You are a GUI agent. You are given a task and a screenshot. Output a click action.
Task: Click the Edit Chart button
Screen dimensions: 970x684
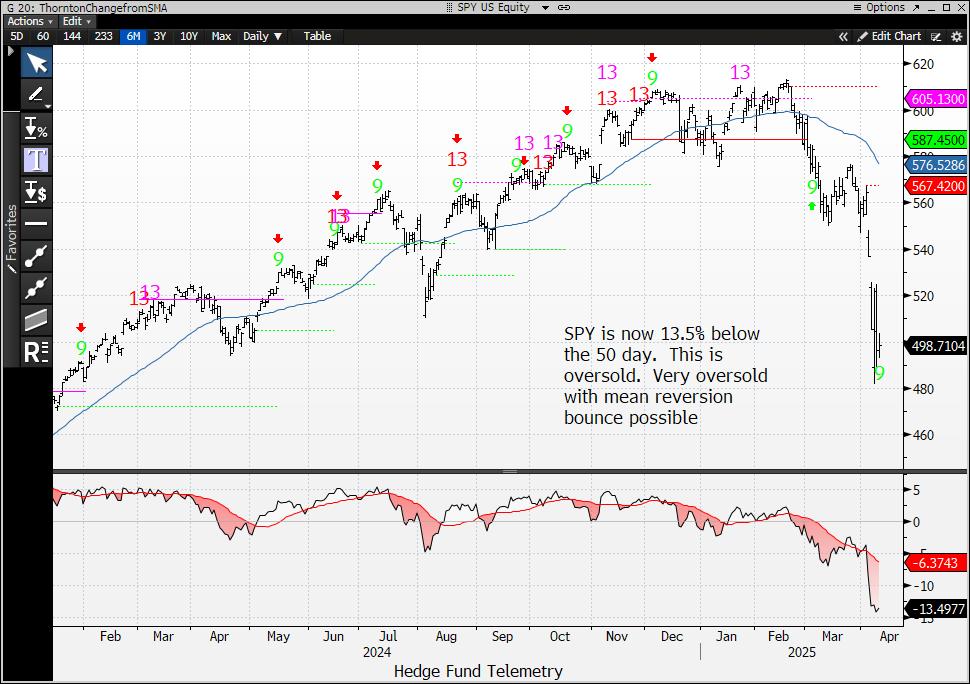click(890, 36)
